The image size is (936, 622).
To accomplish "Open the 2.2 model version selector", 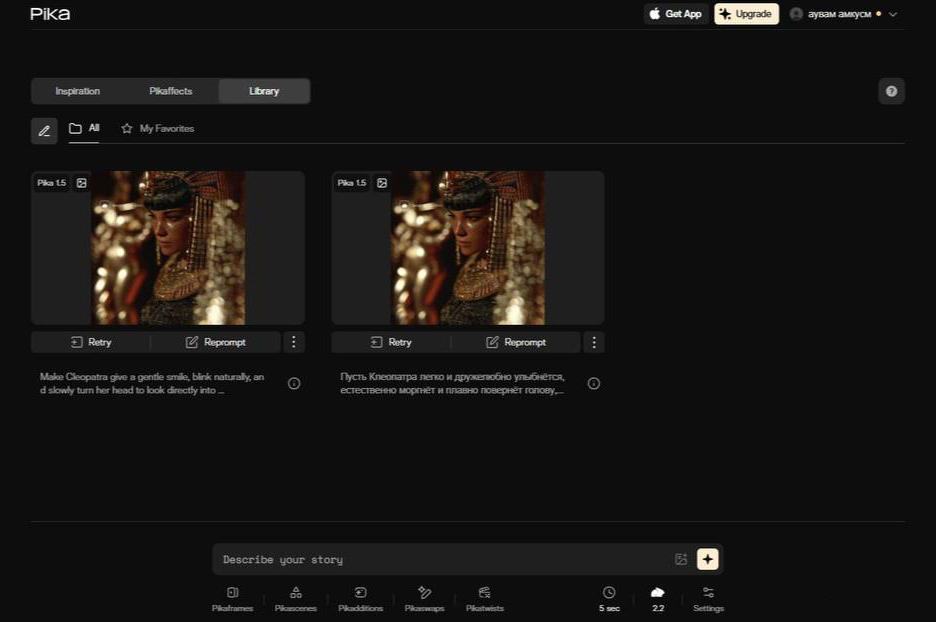I will click(658, 598).
